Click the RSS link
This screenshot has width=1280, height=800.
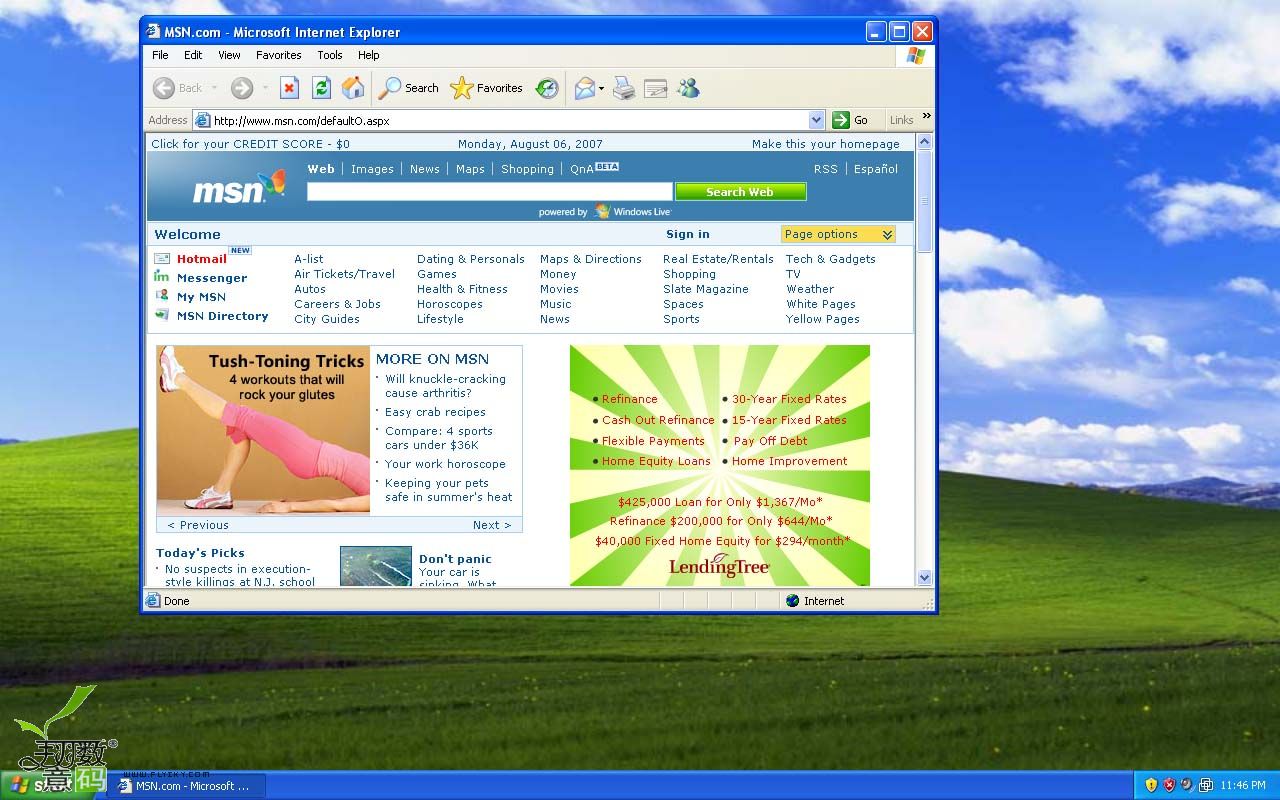826,169
